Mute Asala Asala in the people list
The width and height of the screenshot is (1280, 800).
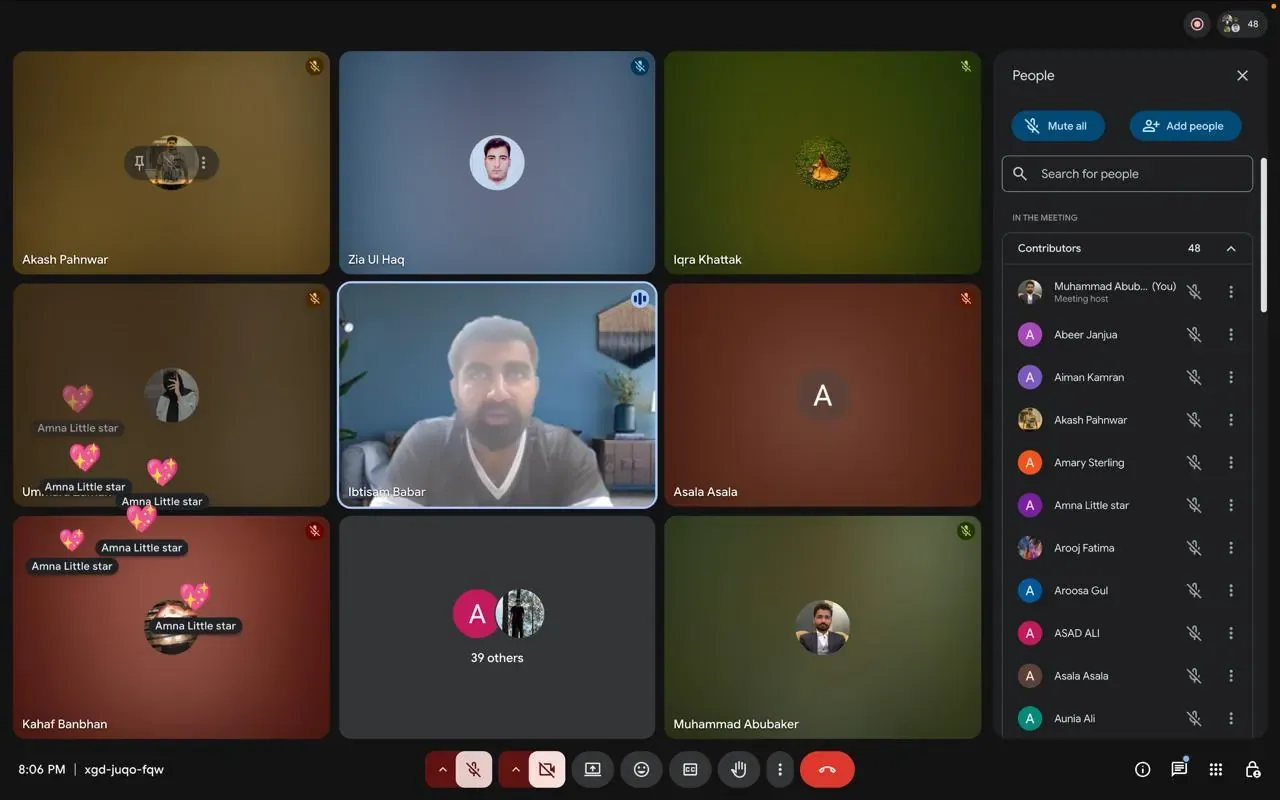(x=1194, y=676)
